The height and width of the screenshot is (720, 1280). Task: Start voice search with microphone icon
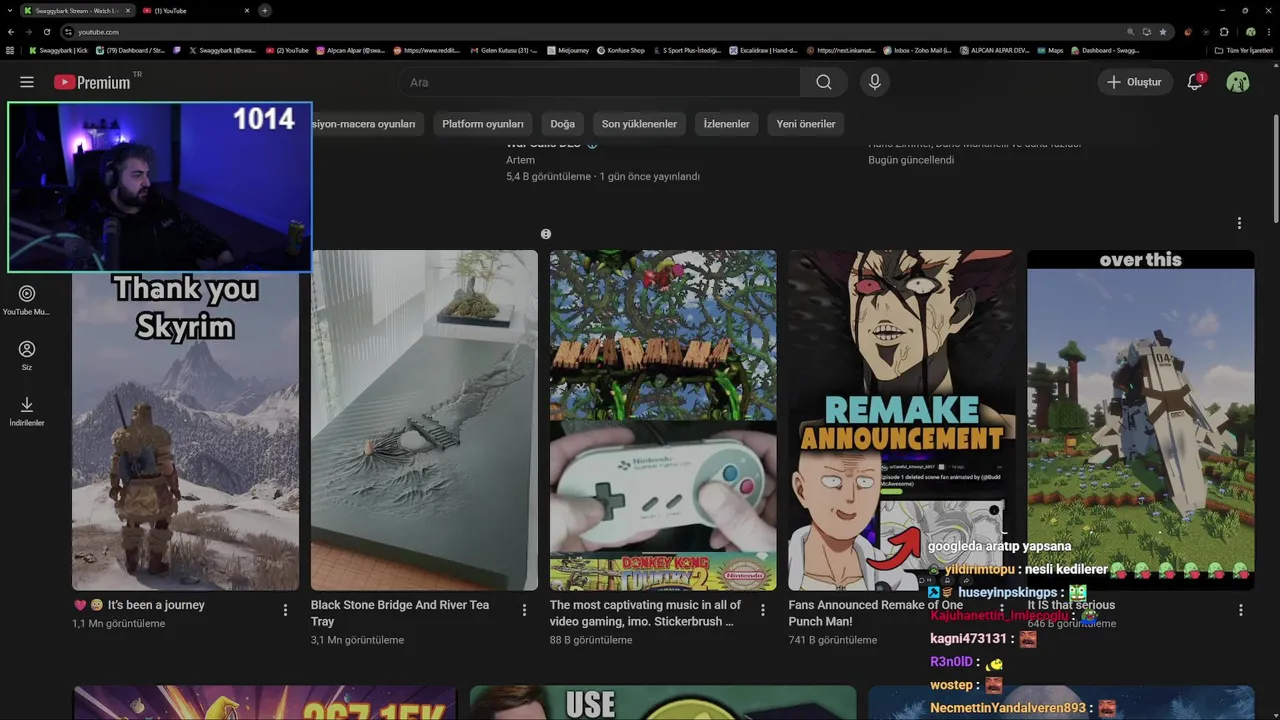[x=875, y=82]
